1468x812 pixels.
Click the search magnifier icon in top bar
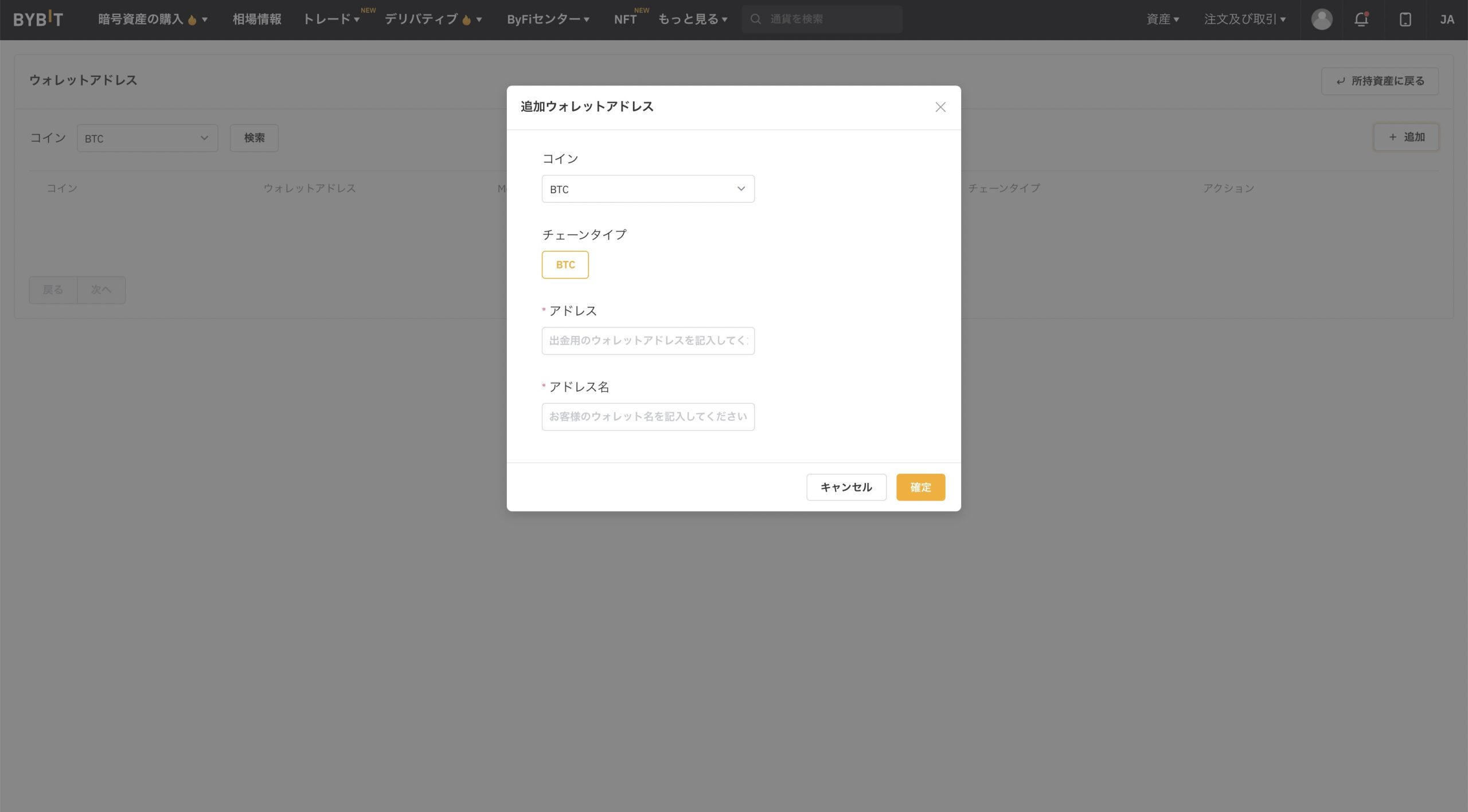coord(756,19)
